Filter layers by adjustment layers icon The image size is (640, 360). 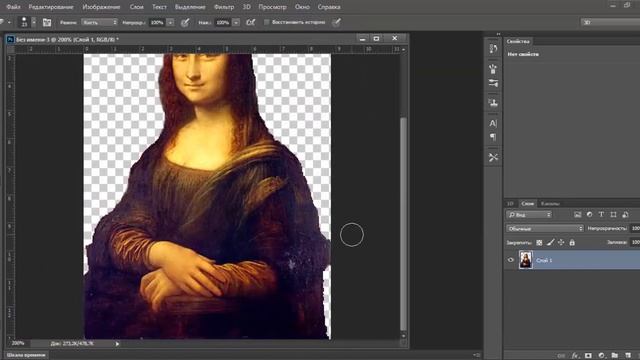pos(589,215)
